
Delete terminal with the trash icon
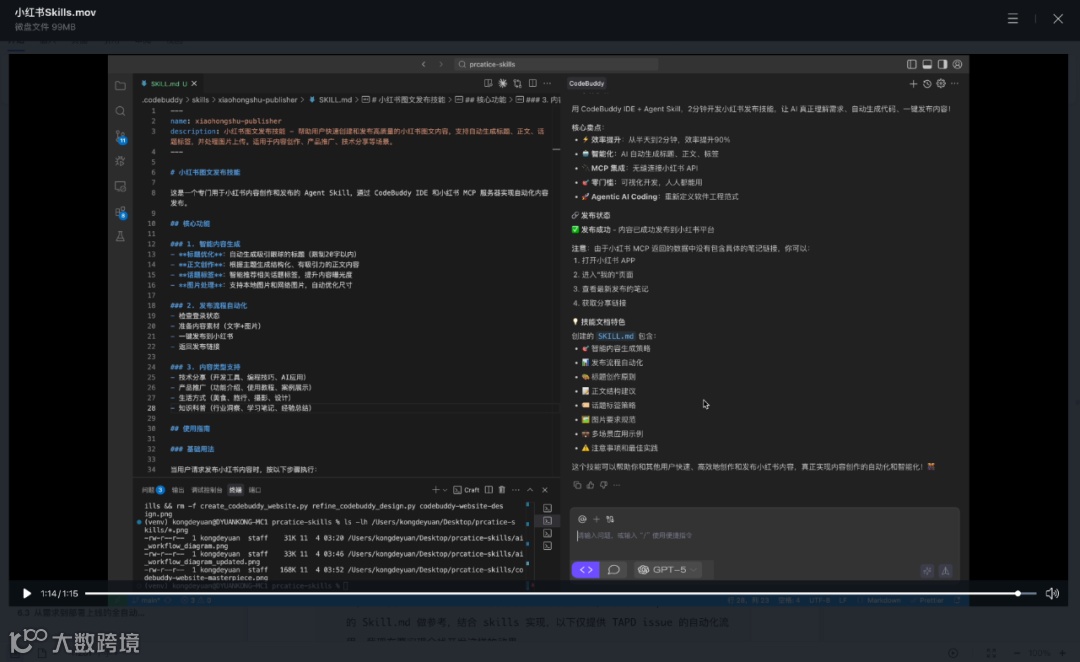pos(501,490)
